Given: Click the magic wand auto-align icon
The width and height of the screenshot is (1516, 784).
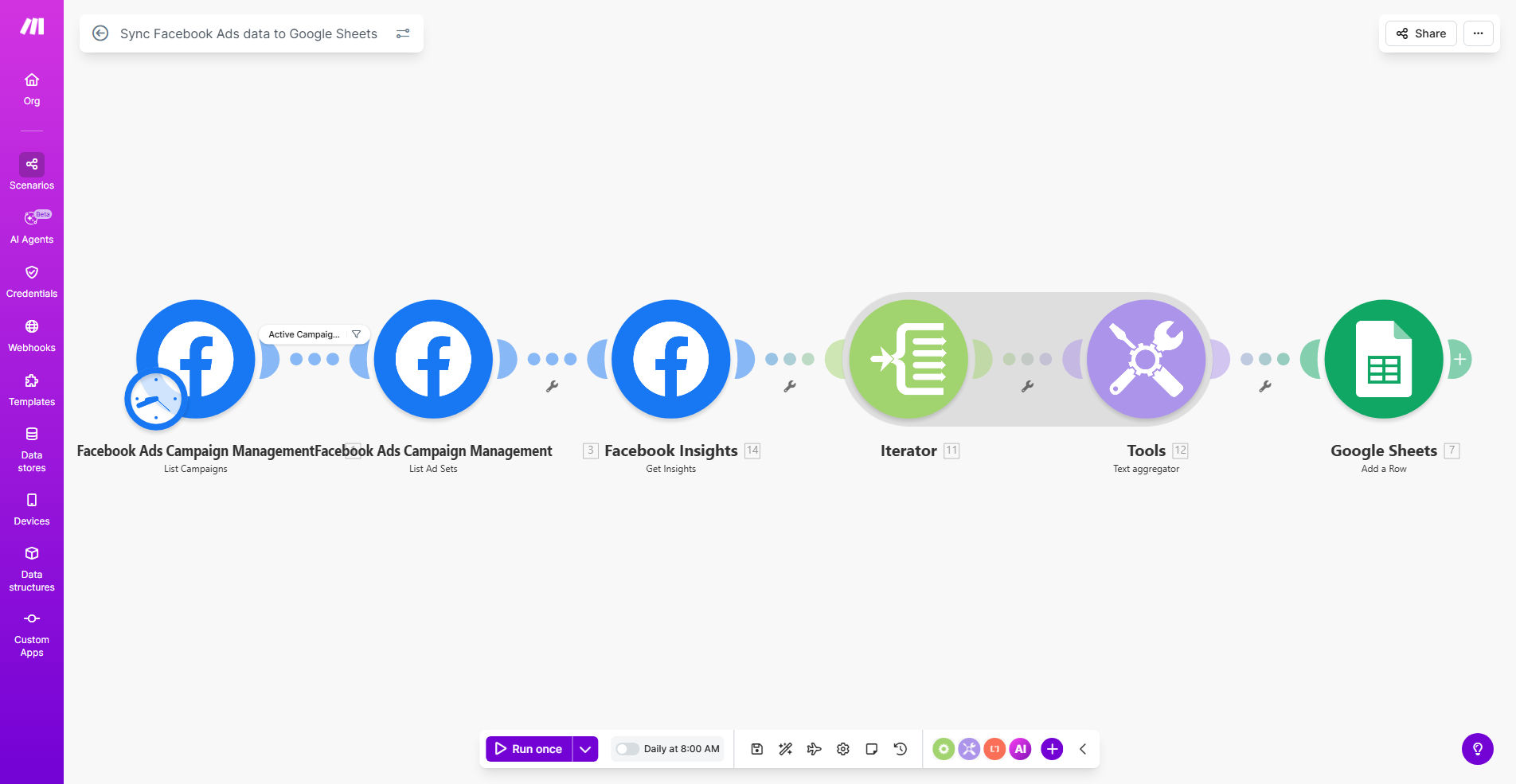Looking at the screenshot, I should click(786, 749).
